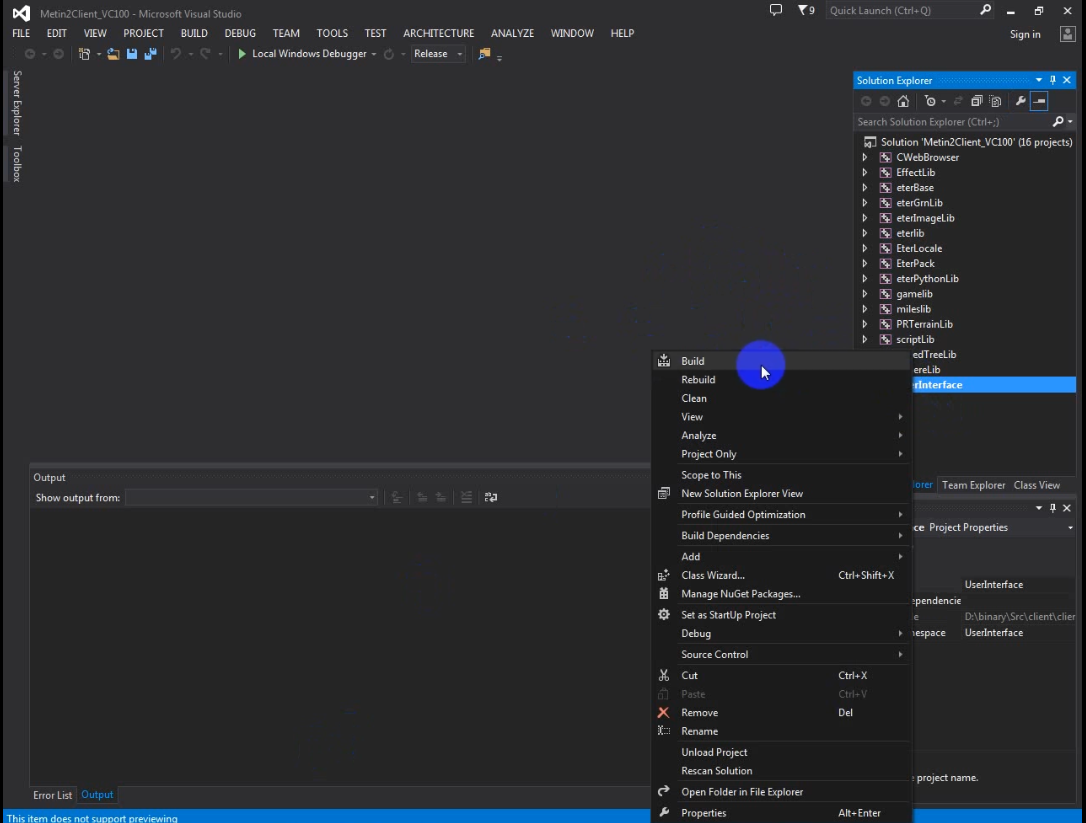Image resolution: width=1086 pixels, height=823 pixels.
Task: Choose Manage NuGet Packages entry
Action: [x=781, y=594]
